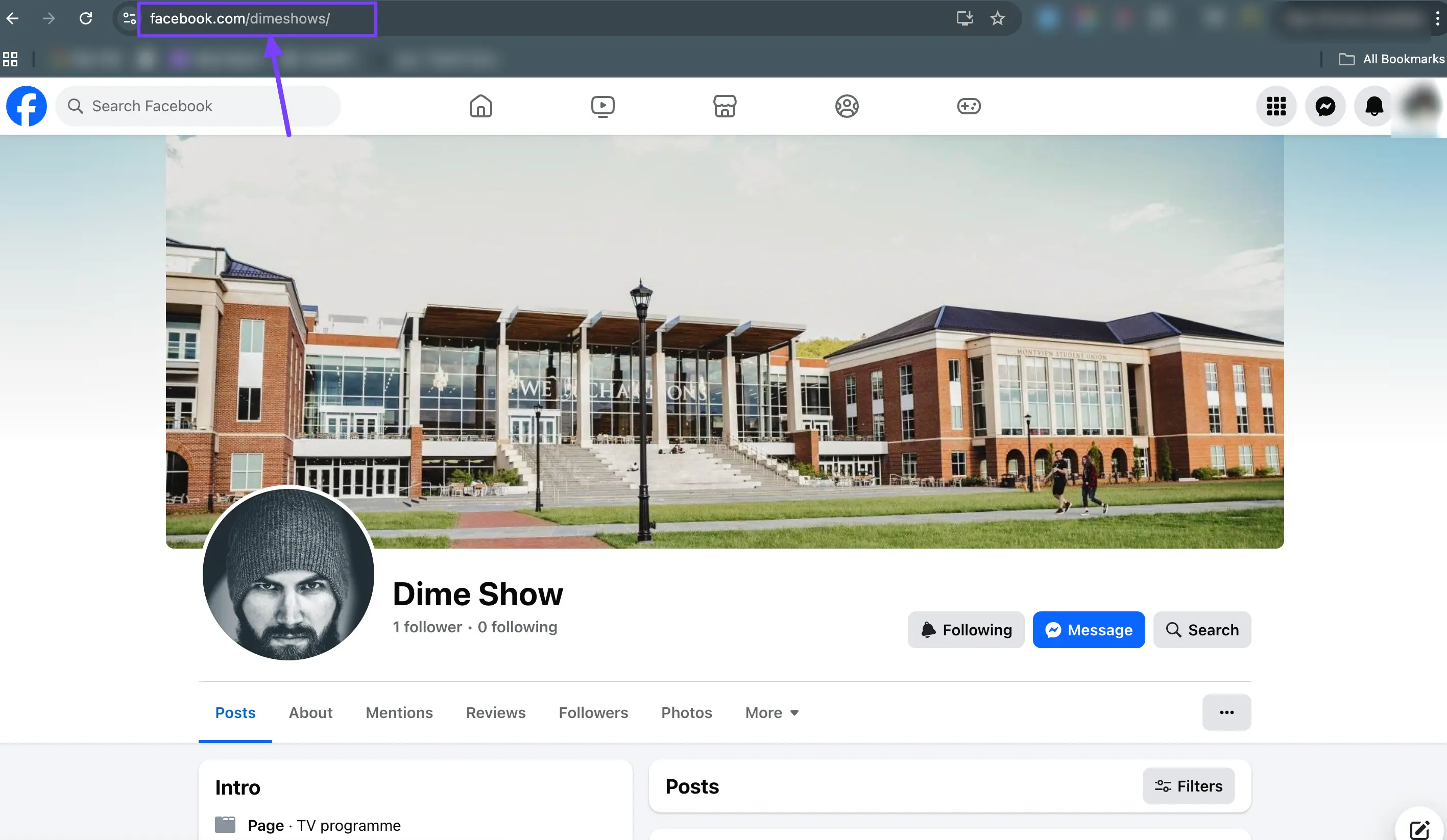Screen dimensions: 1447x840
Task: Open the Dime Show profile picture
Action: (288, 574)
